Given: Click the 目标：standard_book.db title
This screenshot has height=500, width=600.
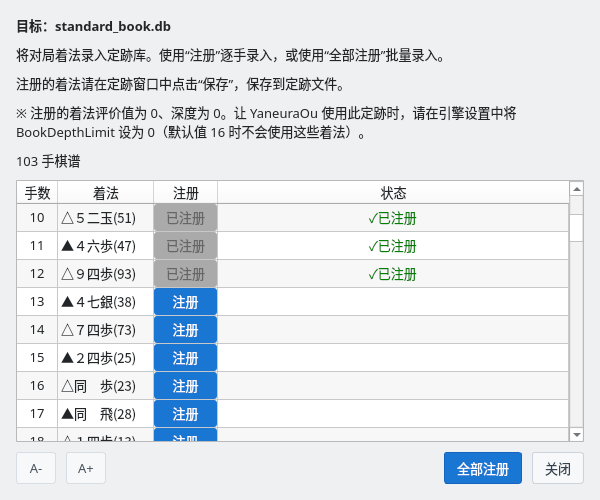Looking at the screenshot, I should (93, 26).
